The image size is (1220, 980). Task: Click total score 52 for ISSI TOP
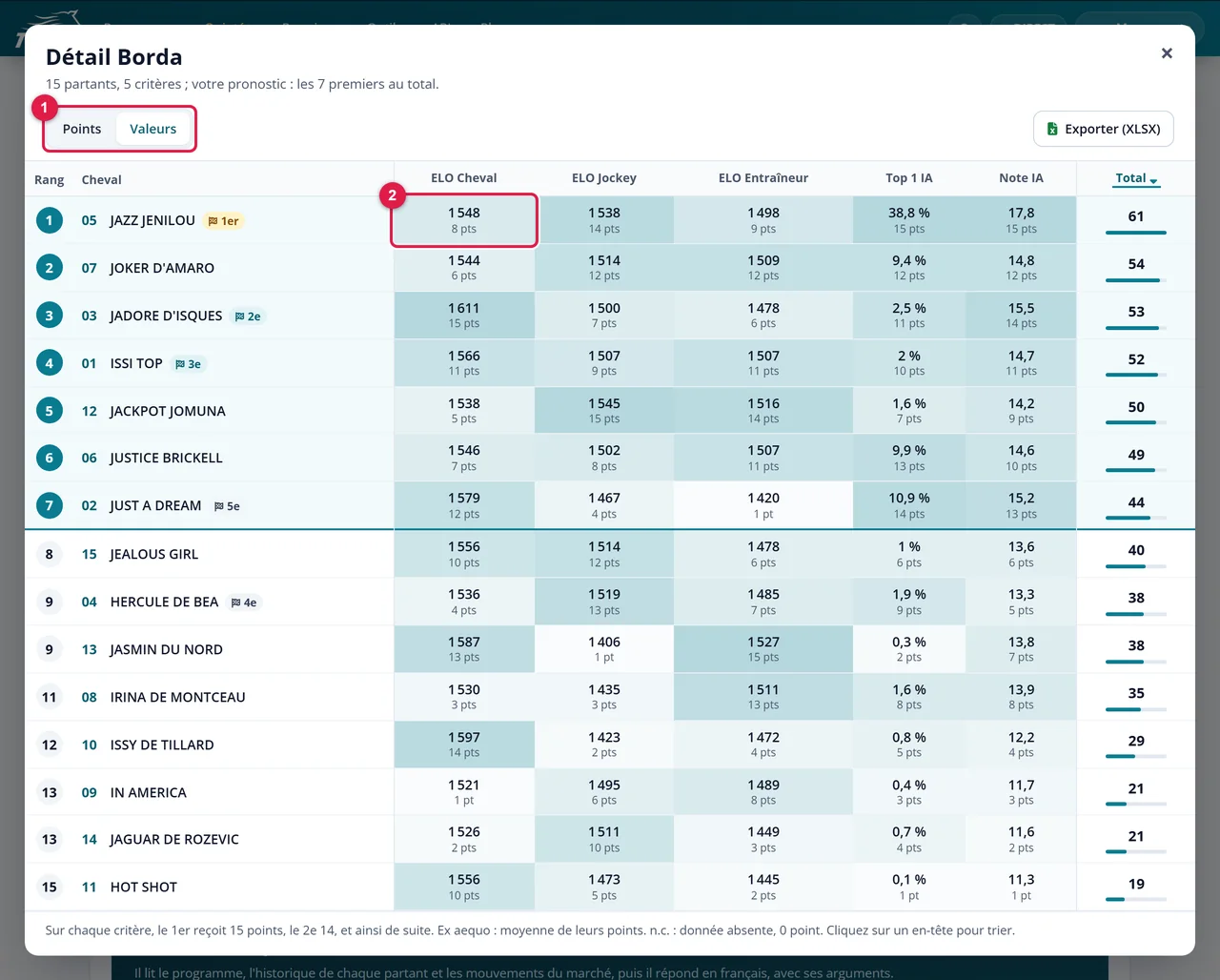pyautogui.click(x=1136, y=359)
